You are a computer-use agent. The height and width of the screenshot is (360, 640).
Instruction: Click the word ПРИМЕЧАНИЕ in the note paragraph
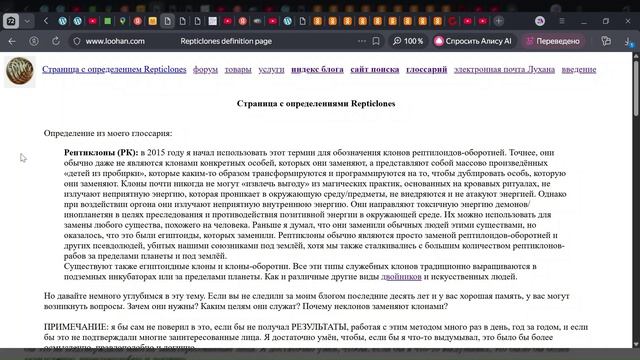[x=76, y=327]
